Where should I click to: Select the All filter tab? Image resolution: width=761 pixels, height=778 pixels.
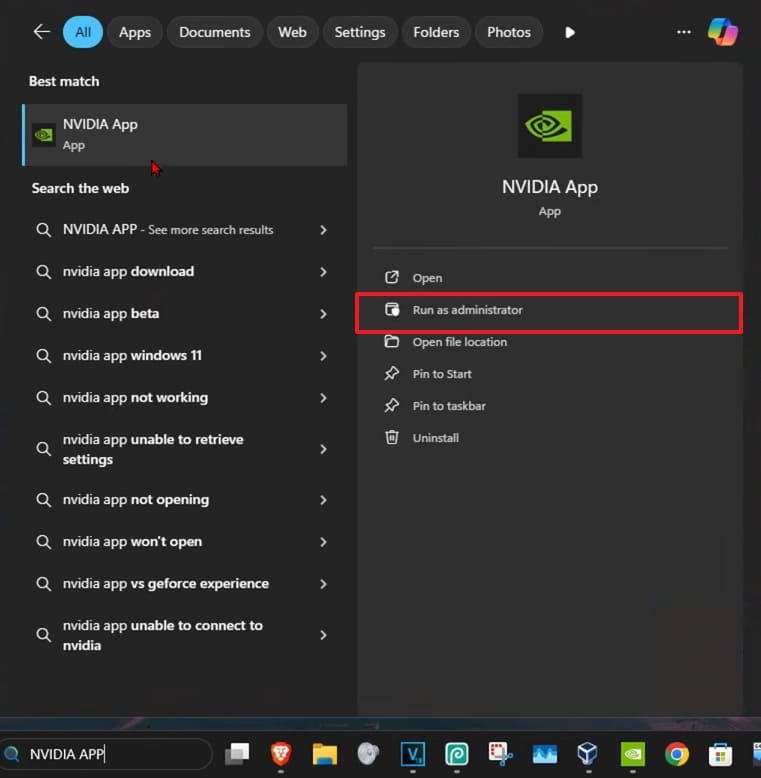coord(83,32)
